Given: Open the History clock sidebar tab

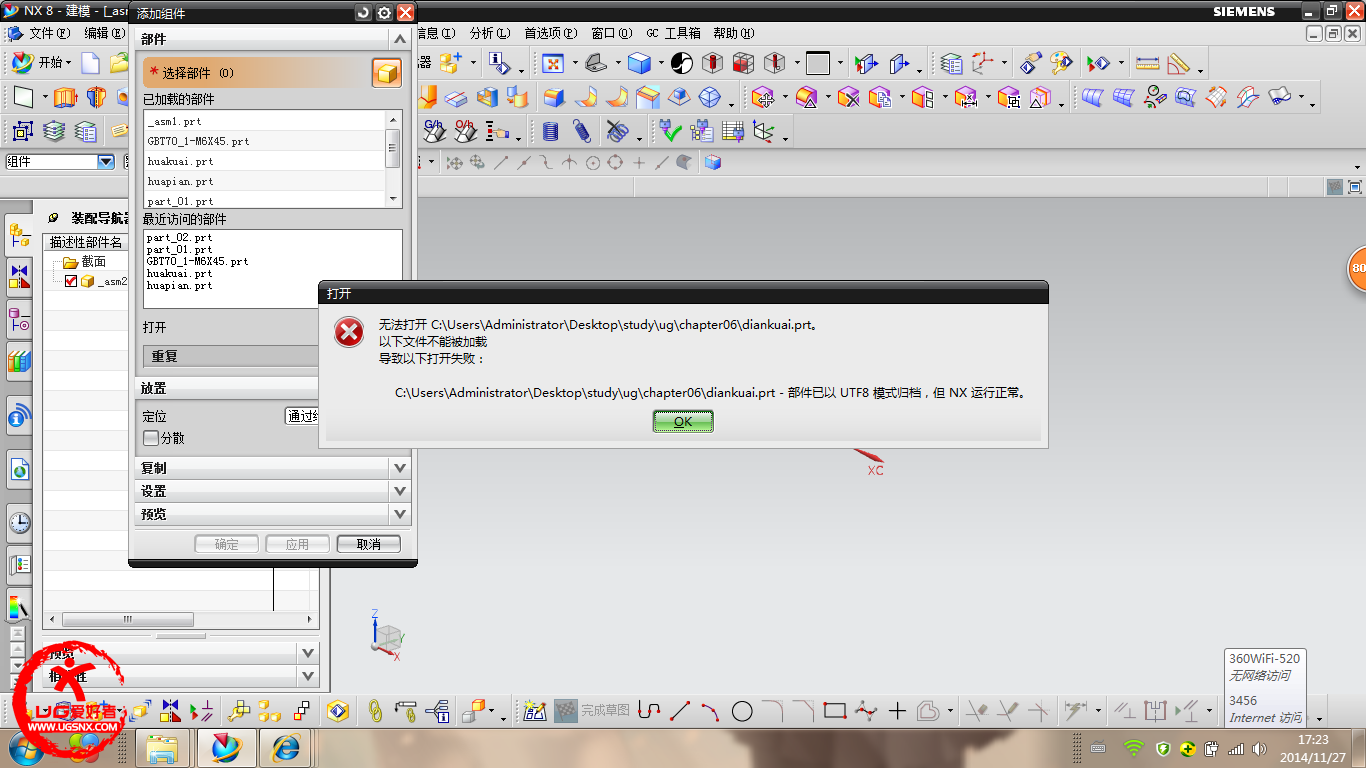Looking at the screenshot, I should tap(19, 522).
